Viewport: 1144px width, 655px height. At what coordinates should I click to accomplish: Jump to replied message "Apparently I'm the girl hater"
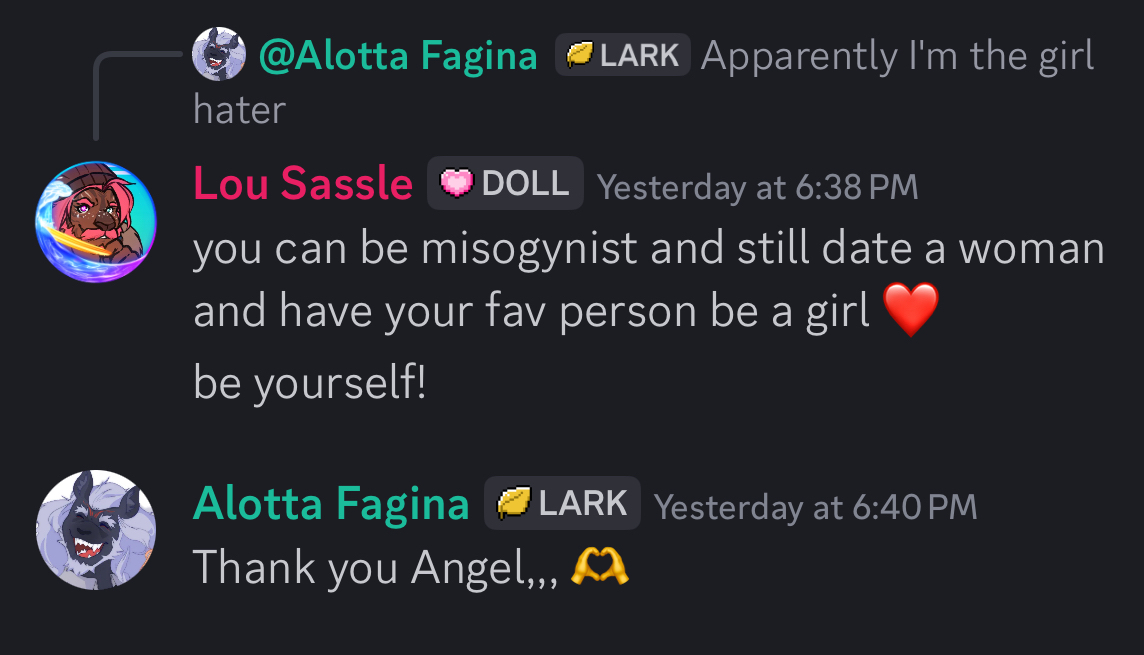(x=897, y=57)
